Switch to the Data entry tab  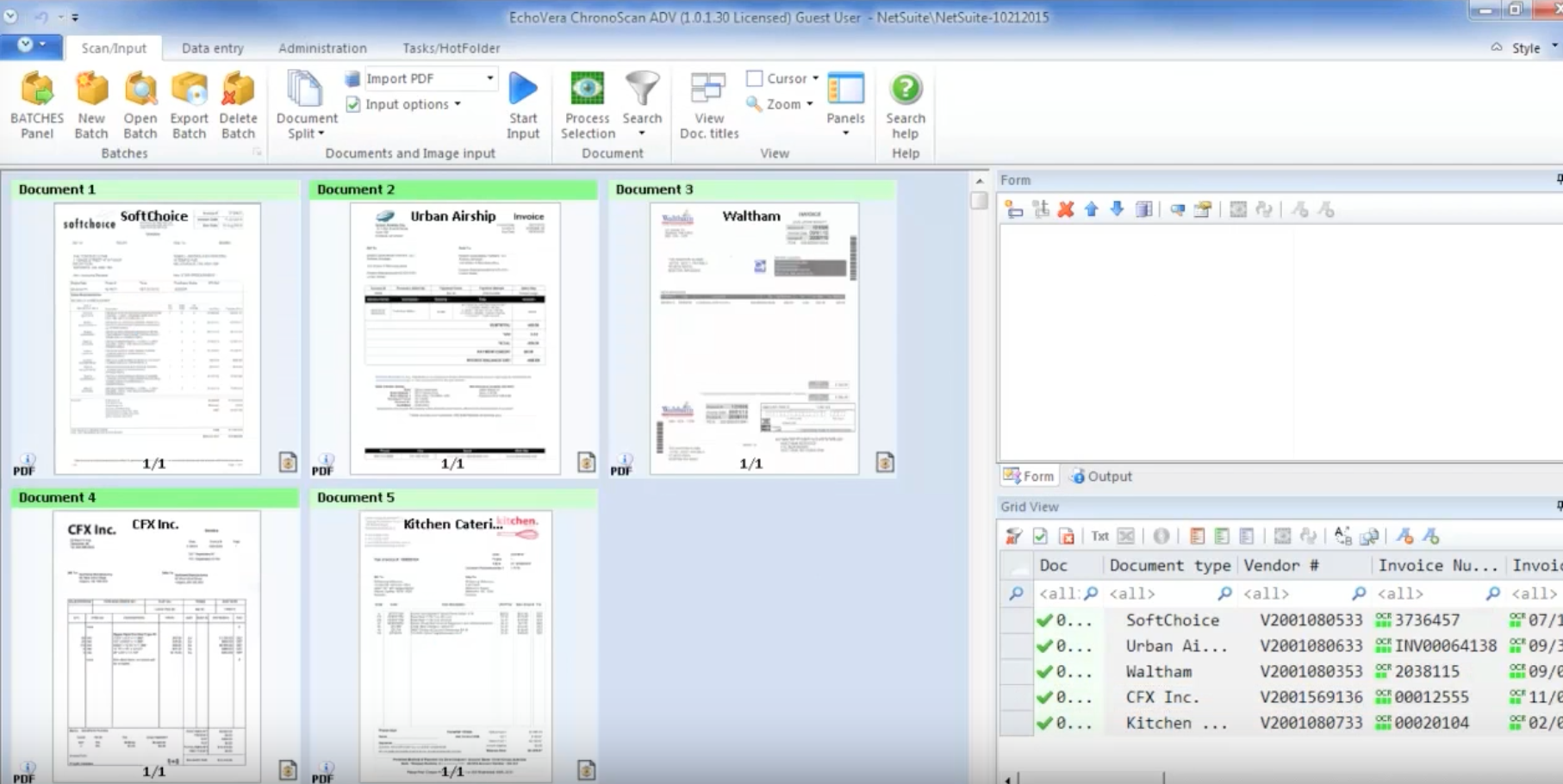click(x=212, y=48)
